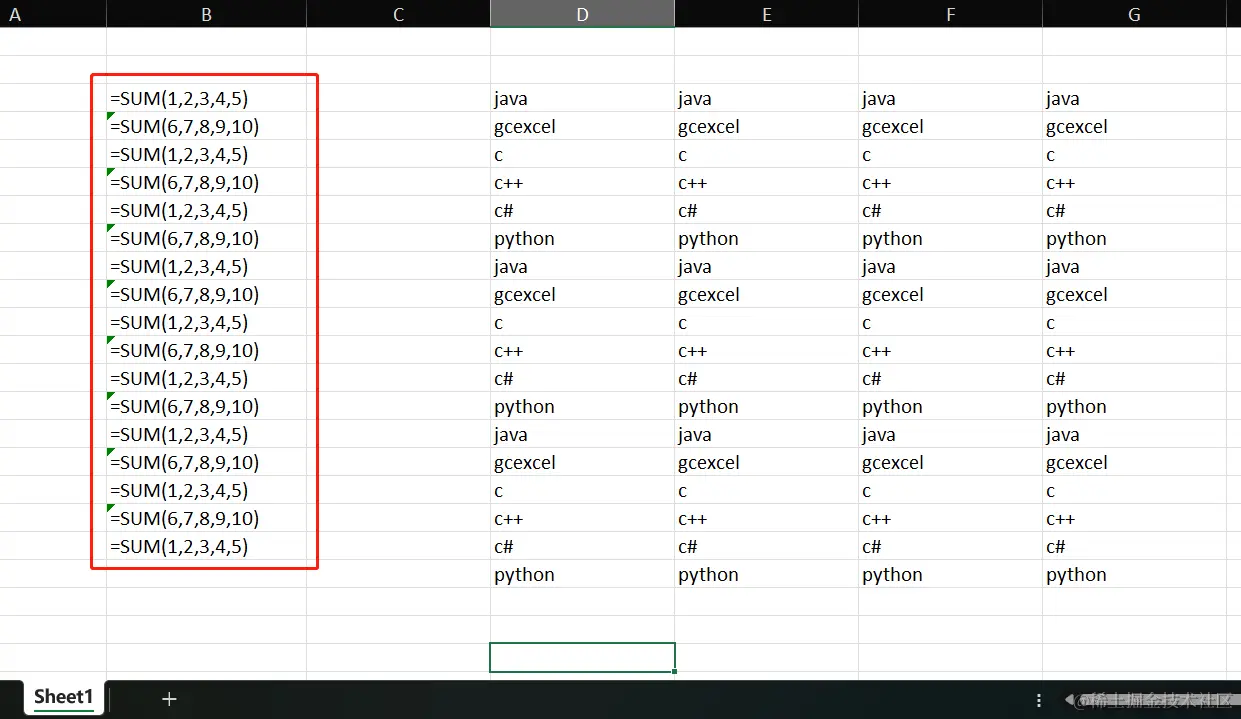Select column F header
The height and width of the screenshot is (719, 1241).
[x=950, y=14]
